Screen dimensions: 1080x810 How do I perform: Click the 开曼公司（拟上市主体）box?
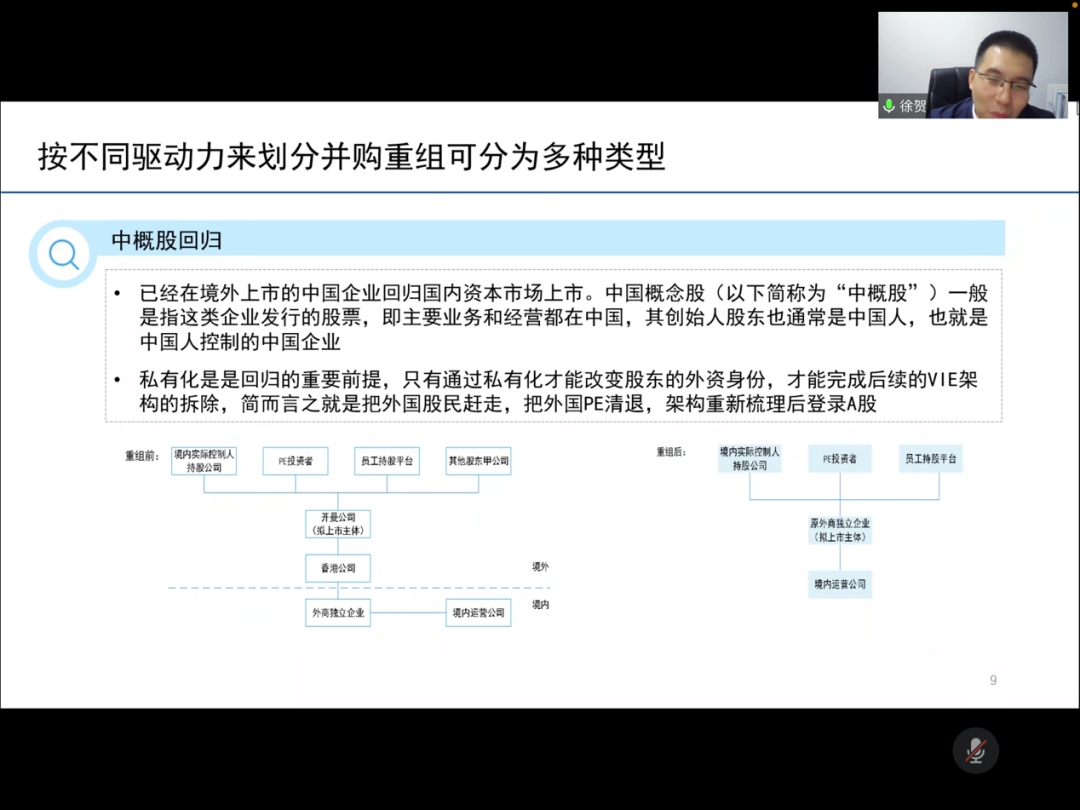[337, 524]
